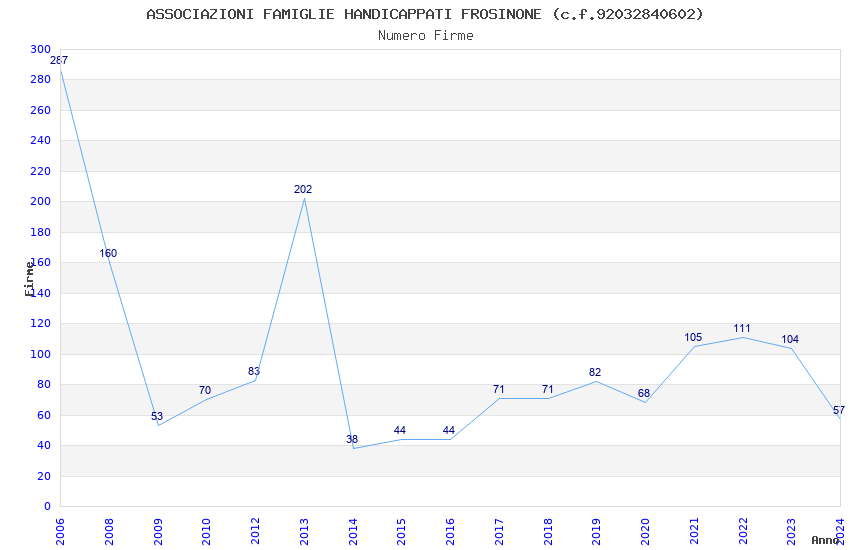Click the y-axis value 80
The image size is (850, 550).
pos(43,384)
